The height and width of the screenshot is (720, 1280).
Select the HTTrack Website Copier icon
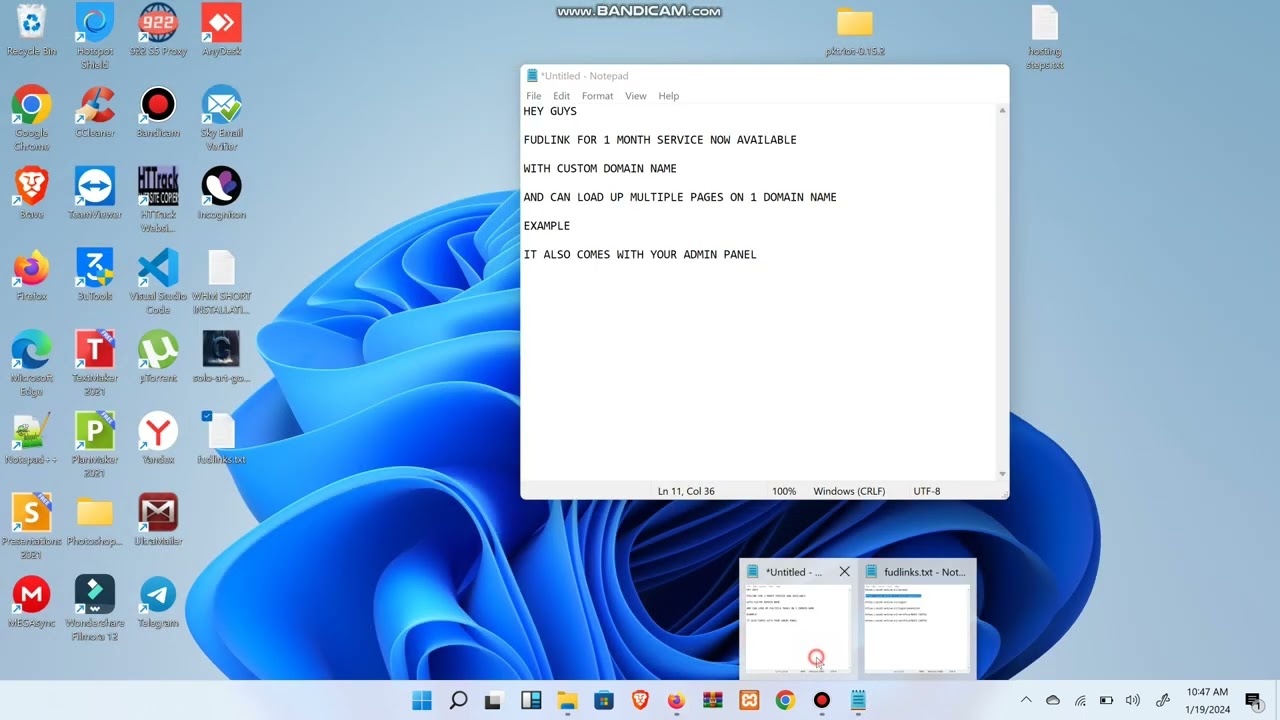(x=158, y=200)
